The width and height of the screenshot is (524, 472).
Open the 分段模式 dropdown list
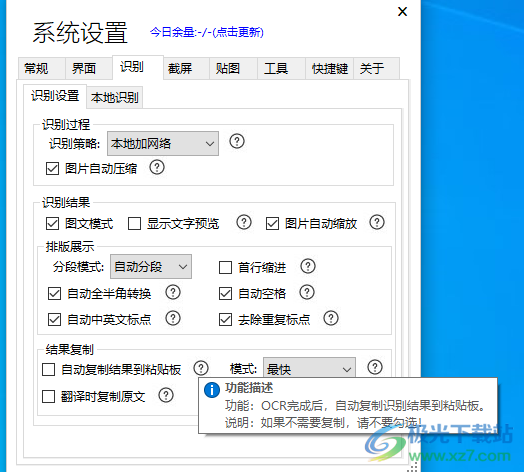151,266
